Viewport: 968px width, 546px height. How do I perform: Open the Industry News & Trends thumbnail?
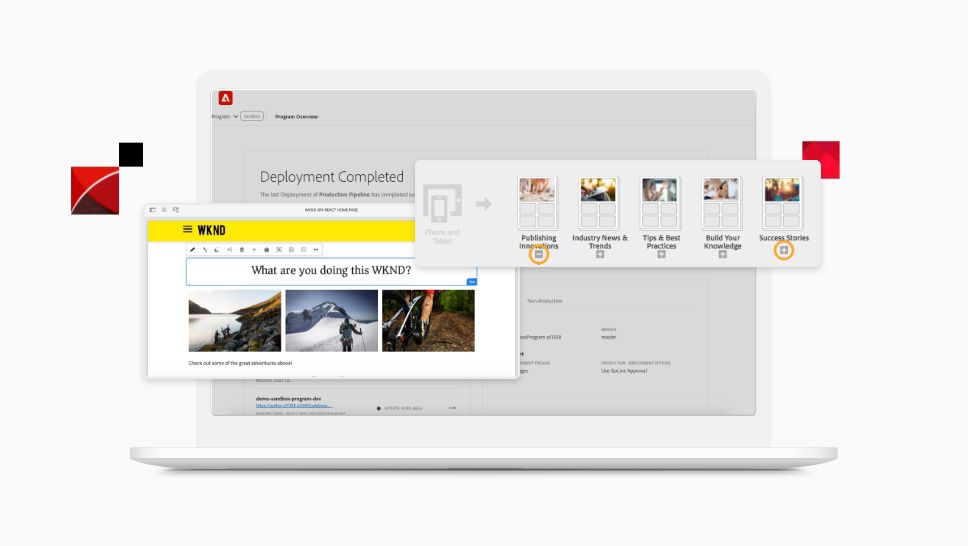598,203
